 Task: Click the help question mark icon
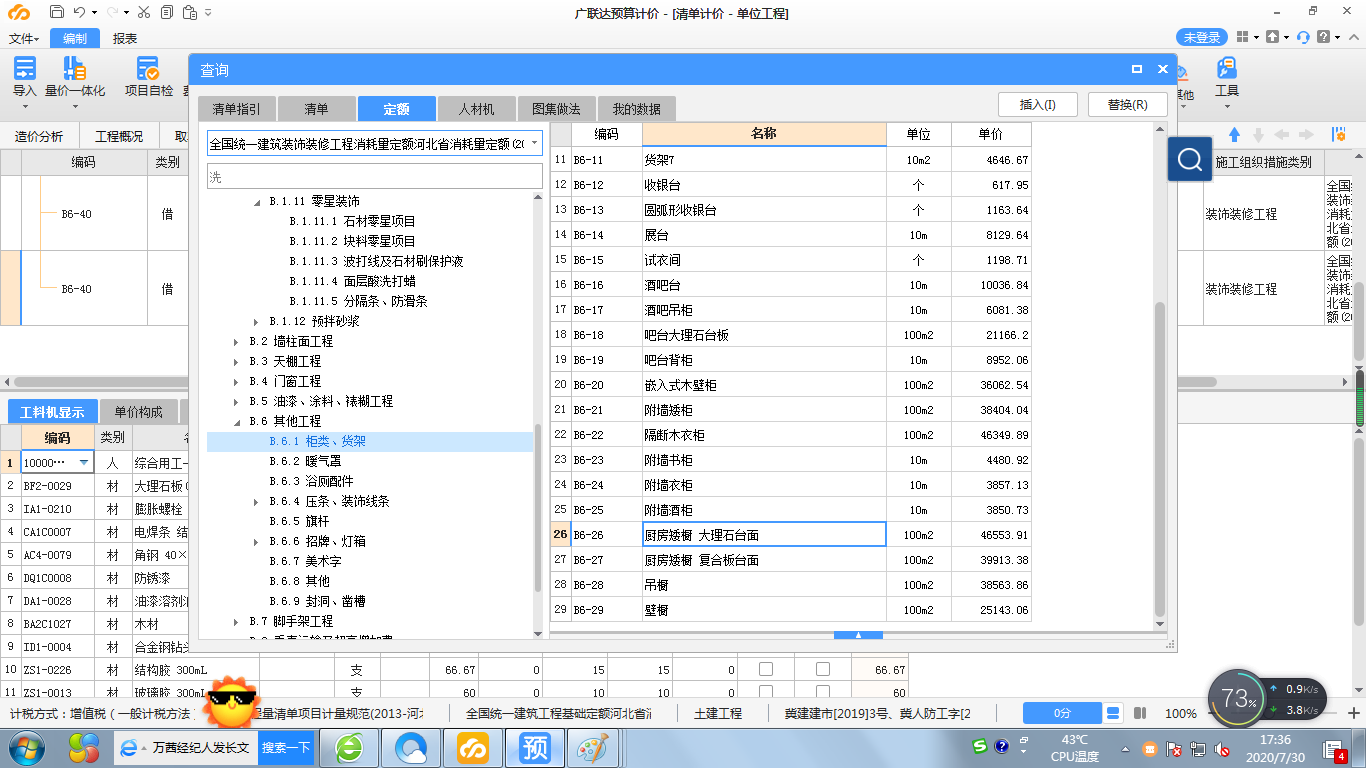pos(1323,37)
